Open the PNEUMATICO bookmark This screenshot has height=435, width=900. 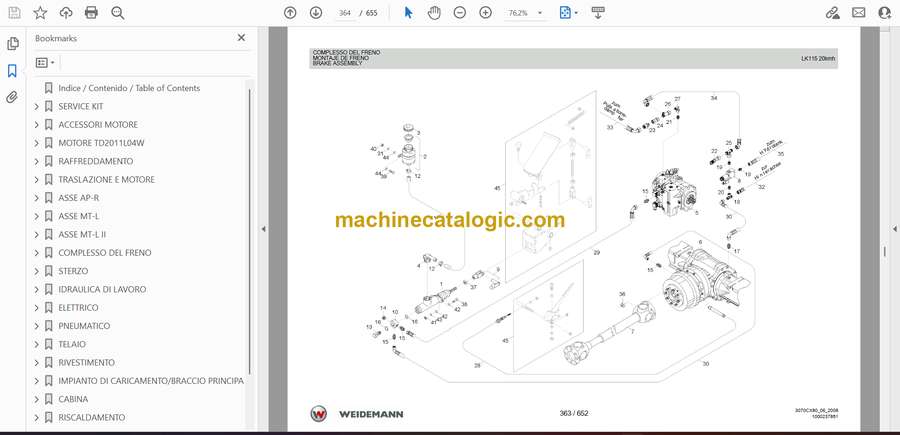tap(84, 326)
